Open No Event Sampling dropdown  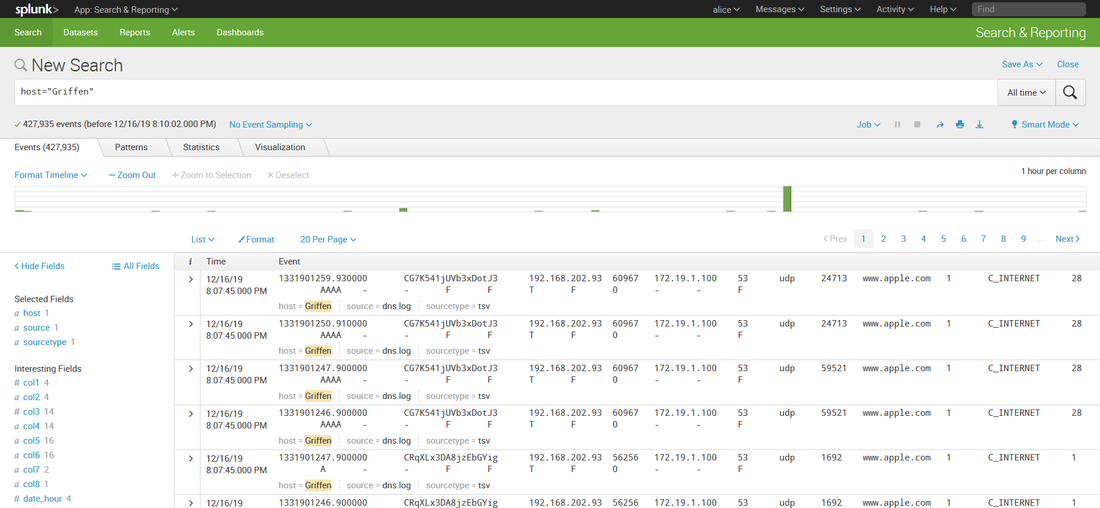(x=270, y=124)
